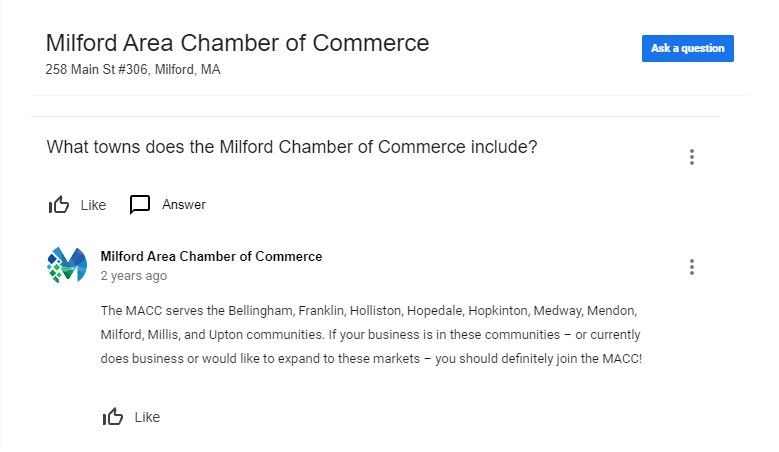Click the address 258 Main St #306
Image resolution: width=779 pixels, height=452 pixels.
[x=96, y=70]
